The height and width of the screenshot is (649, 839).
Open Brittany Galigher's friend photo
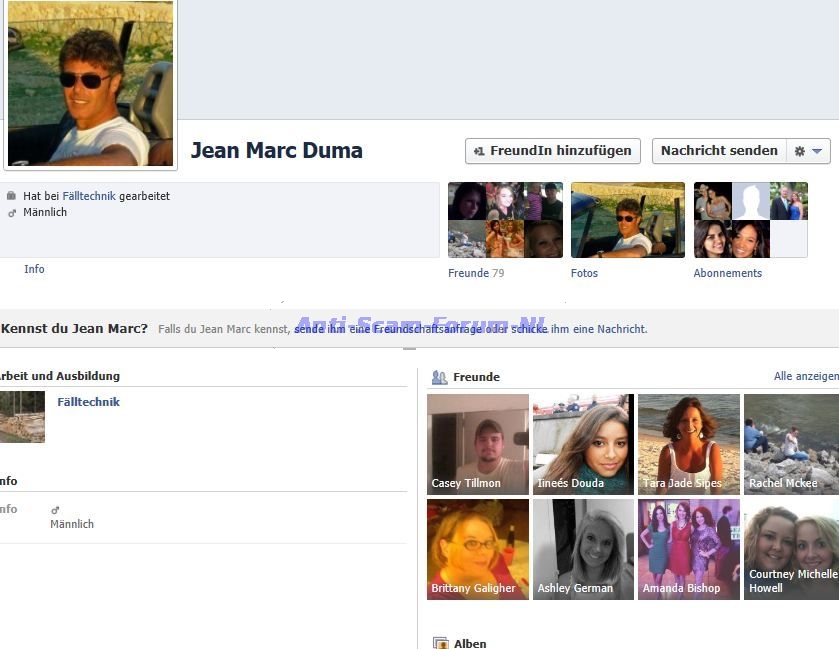[477, 549]
